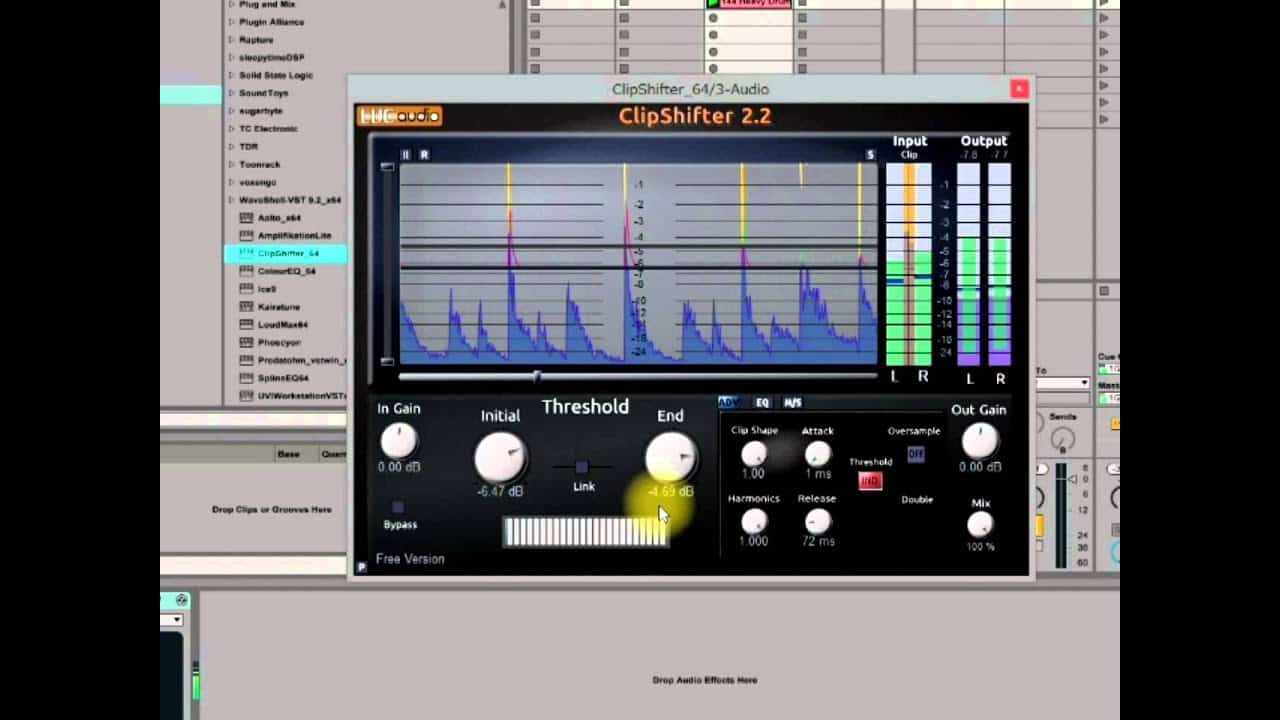The width and height of the screenshot is (1280, 720).
Task: Toggle the Bypass control
Action: [x=398, y=507]
